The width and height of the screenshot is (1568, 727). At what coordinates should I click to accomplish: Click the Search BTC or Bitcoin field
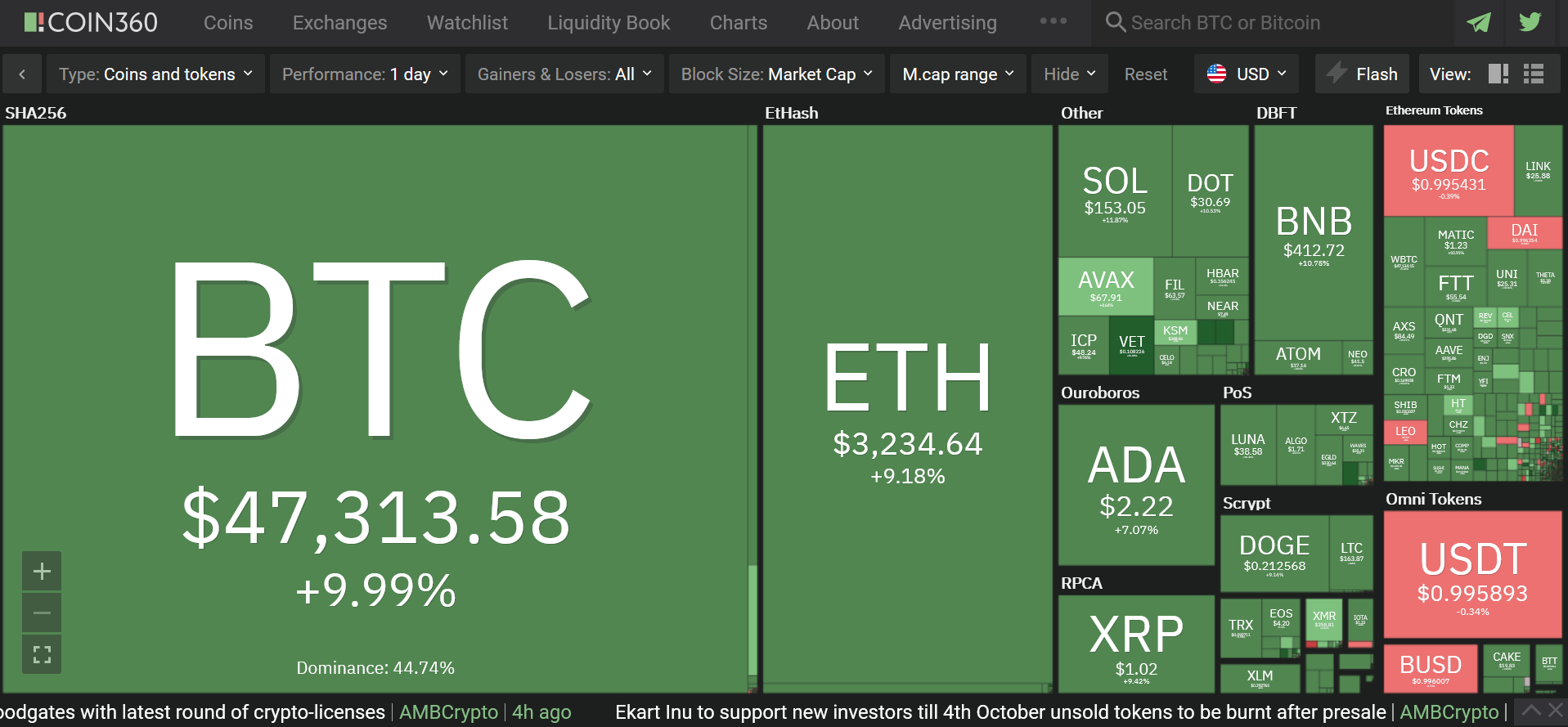(x=1272, y=23)
